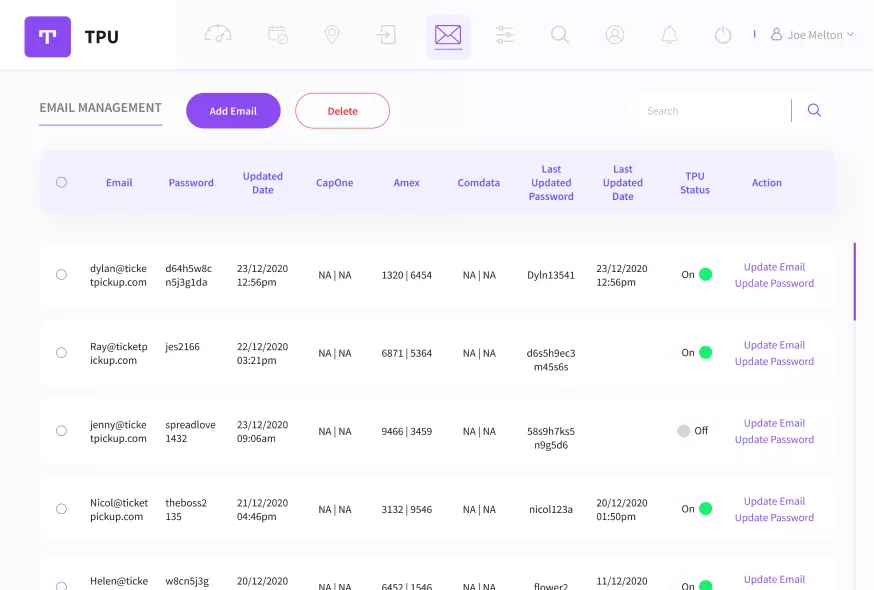Expand the Joe Melton user dropdown

click(x=813, y=35)
